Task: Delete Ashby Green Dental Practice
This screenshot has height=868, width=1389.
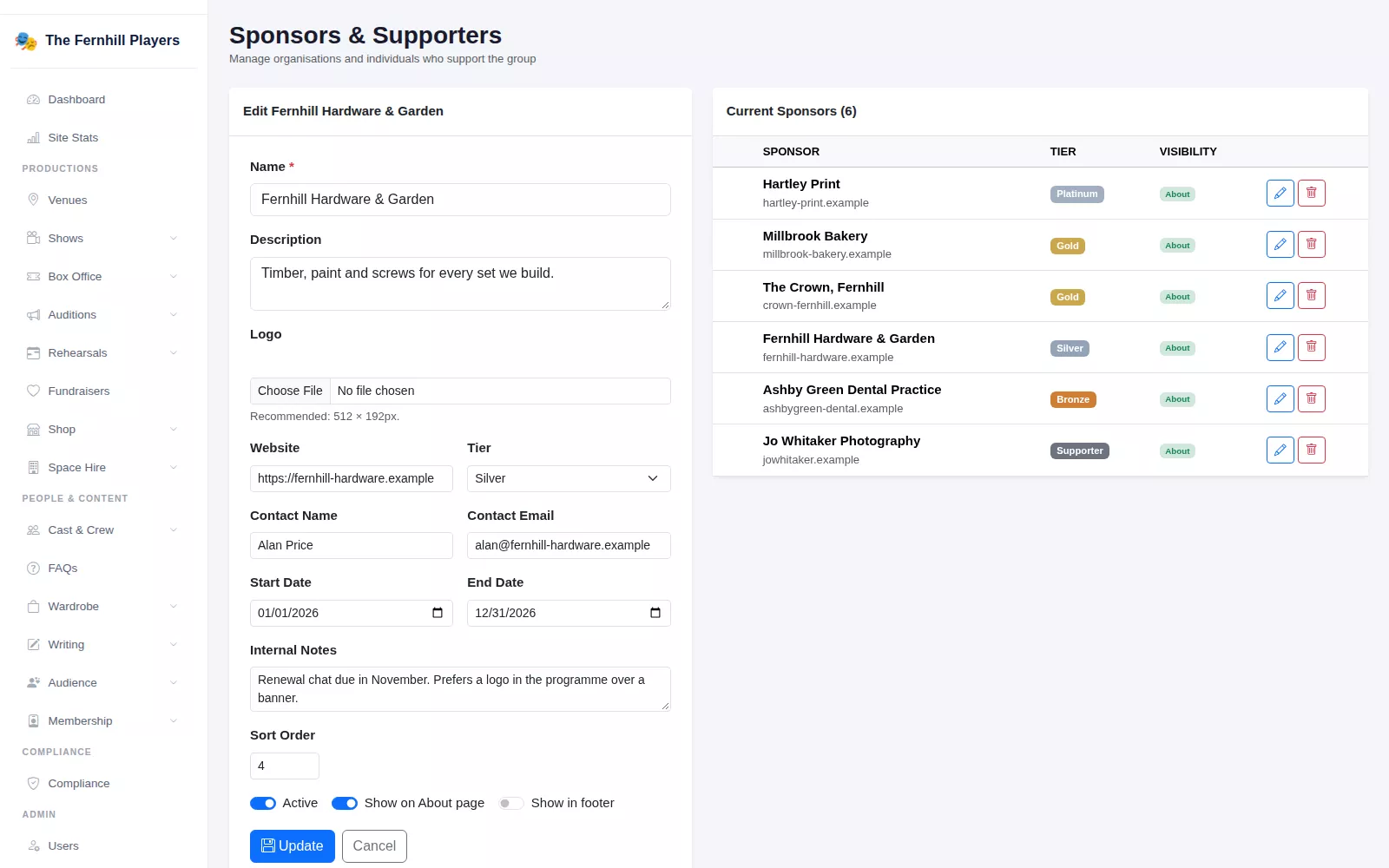Action: click(1311, 398)
